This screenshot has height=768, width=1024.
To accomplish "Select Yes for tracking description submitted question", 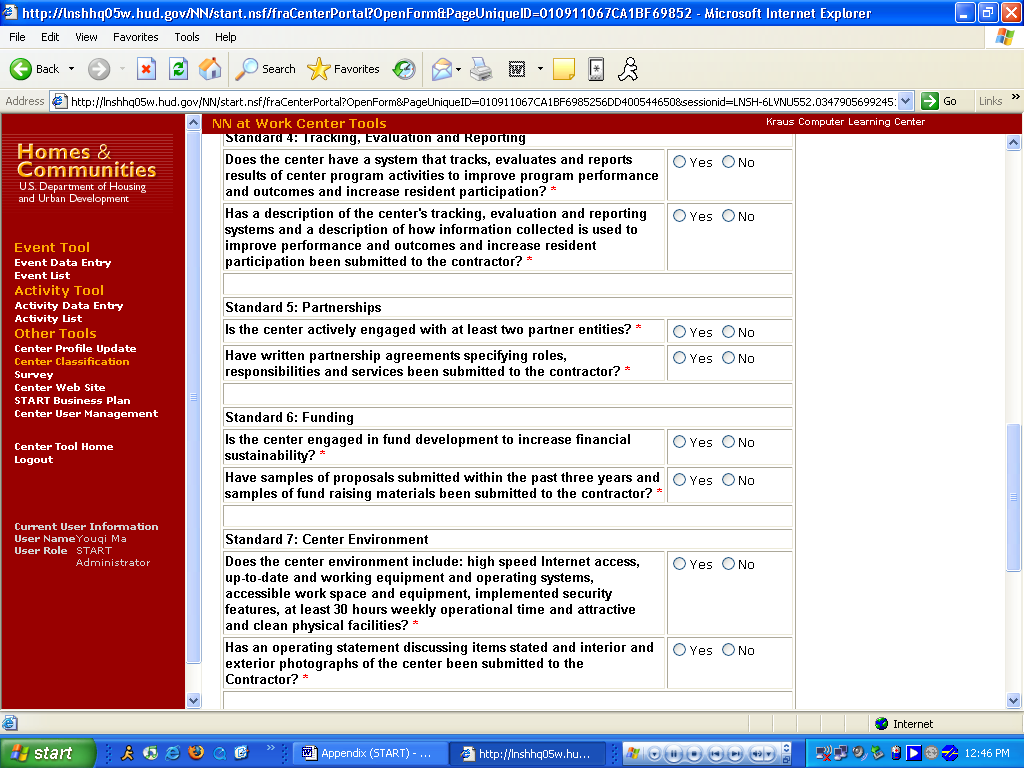I will [x=679, y=216].
